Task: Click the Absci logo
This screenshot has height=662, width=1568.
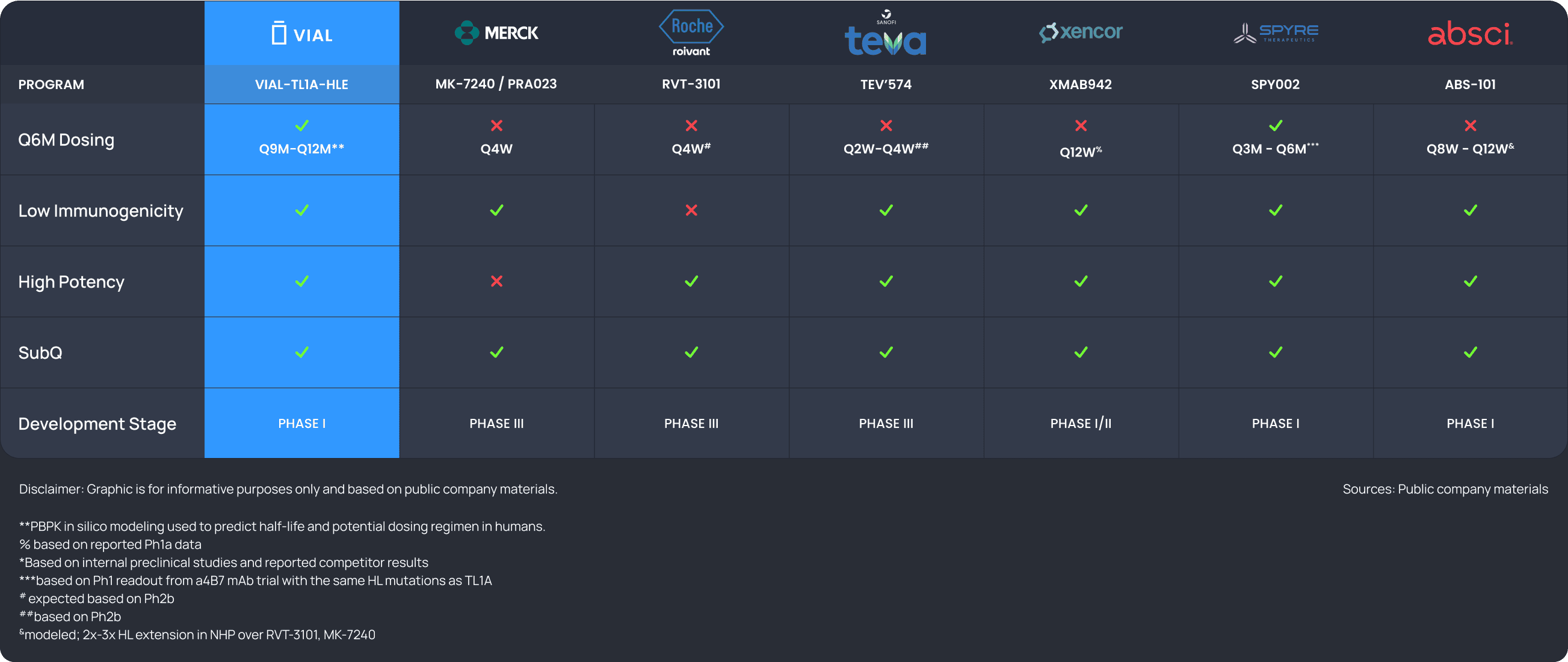Action: point(1470,34)
